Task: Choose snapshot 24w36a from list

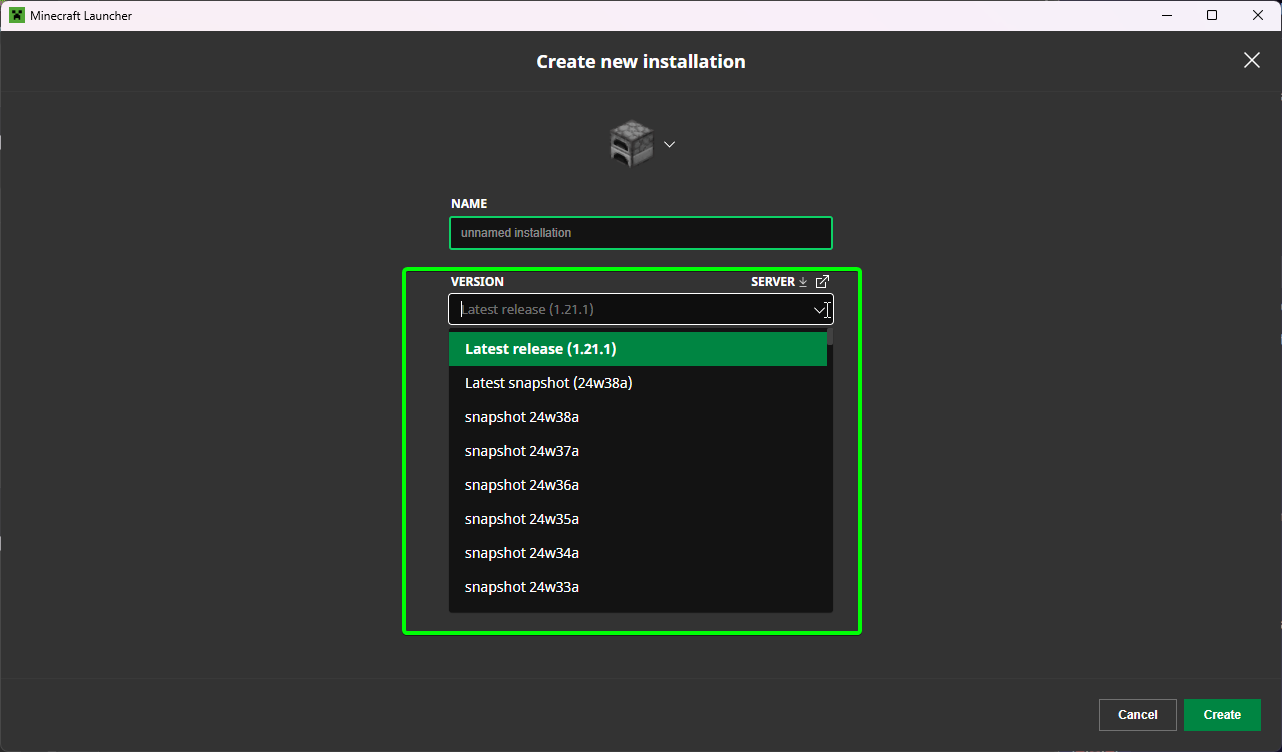Action: pyautogui.click(x=638, y=485)
